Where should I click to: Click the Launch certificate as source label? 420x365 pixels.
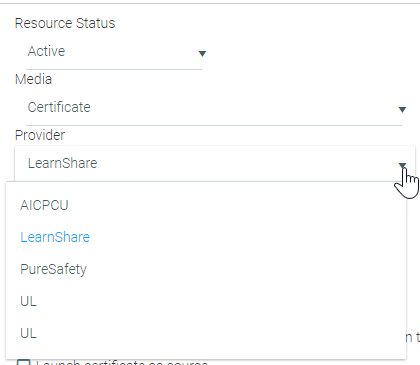[x=122, y=363]
